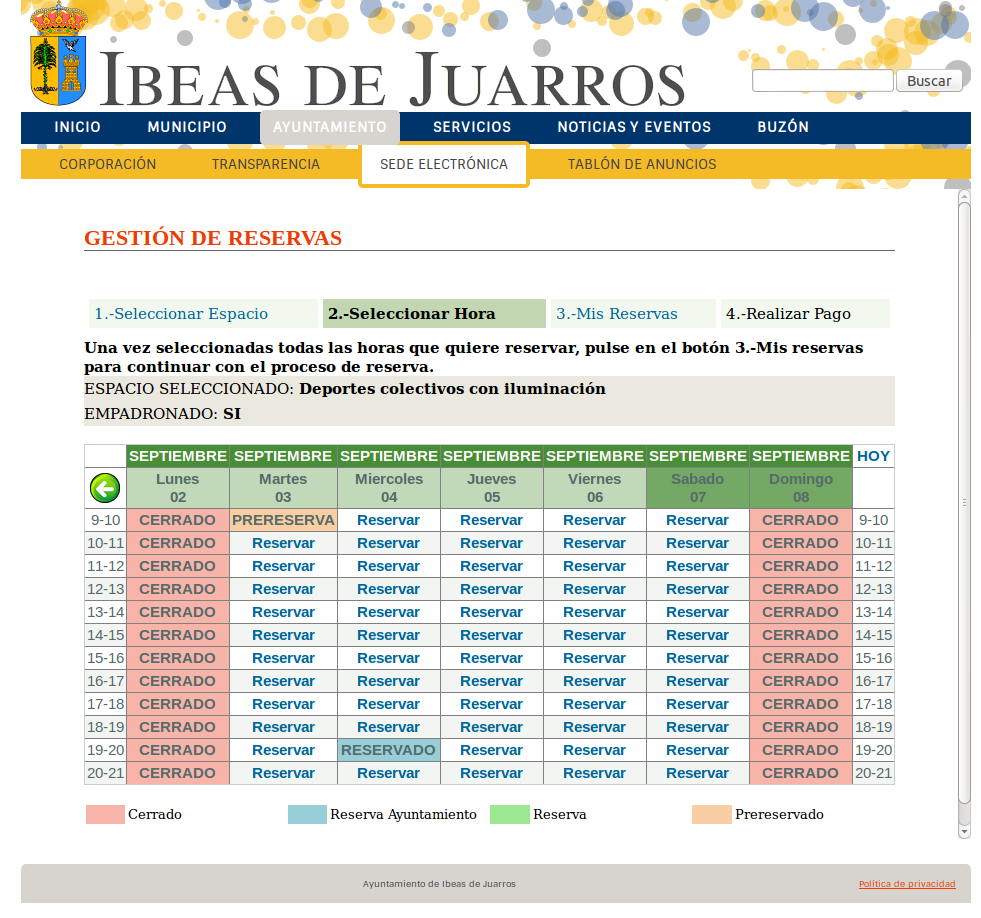The image size is (981, 918).
Task: Reserve Jueves 05 at 13-14
Action: click(x=492, y=612)
